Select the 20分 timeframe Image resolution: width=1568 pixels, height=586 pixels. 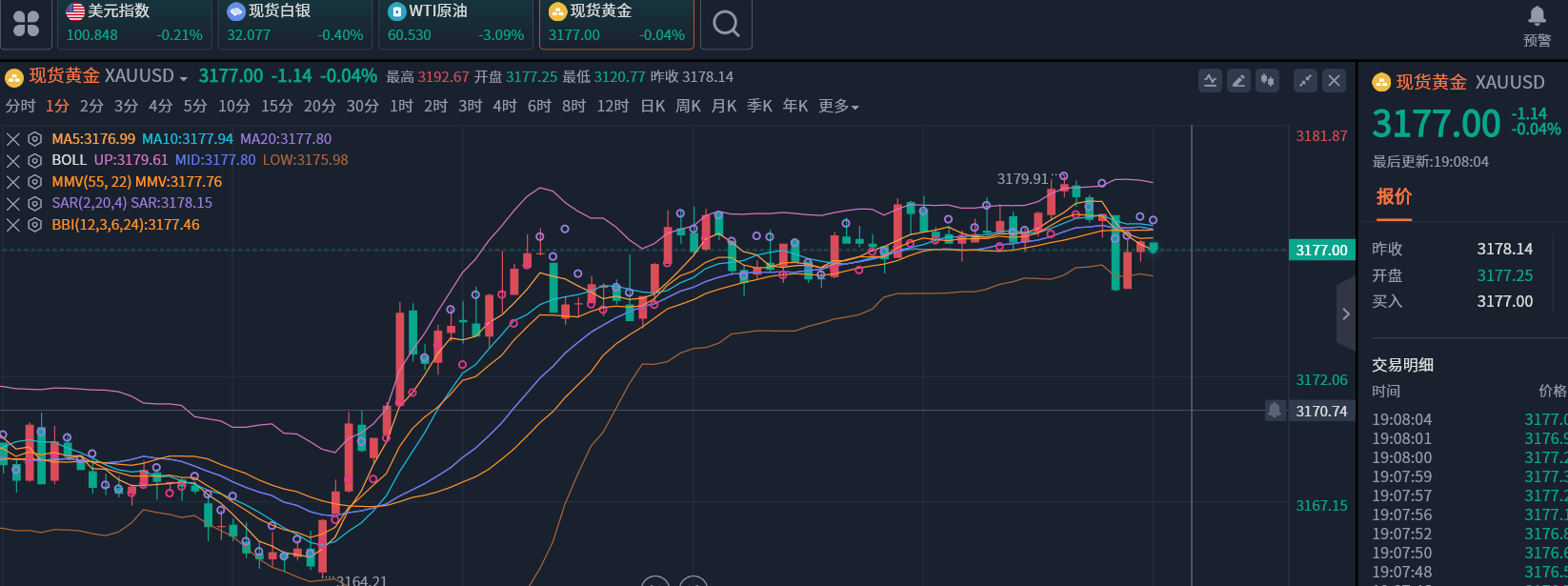point(320,107)
